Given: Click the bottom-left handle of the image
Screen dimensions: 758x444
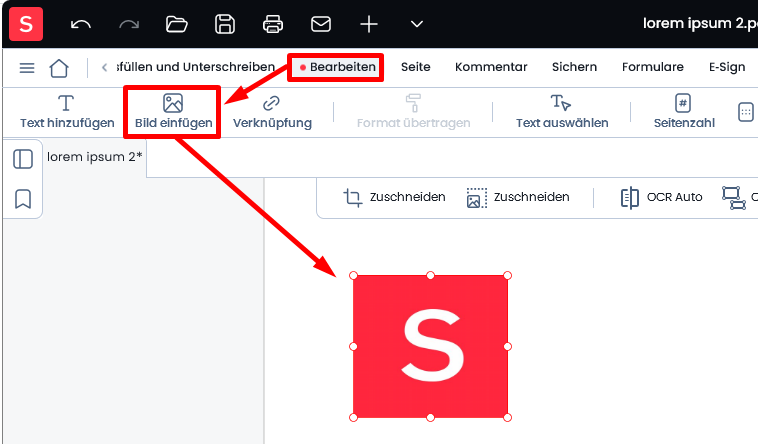Looking at the screenshot, I should click(x=353, y=417).
